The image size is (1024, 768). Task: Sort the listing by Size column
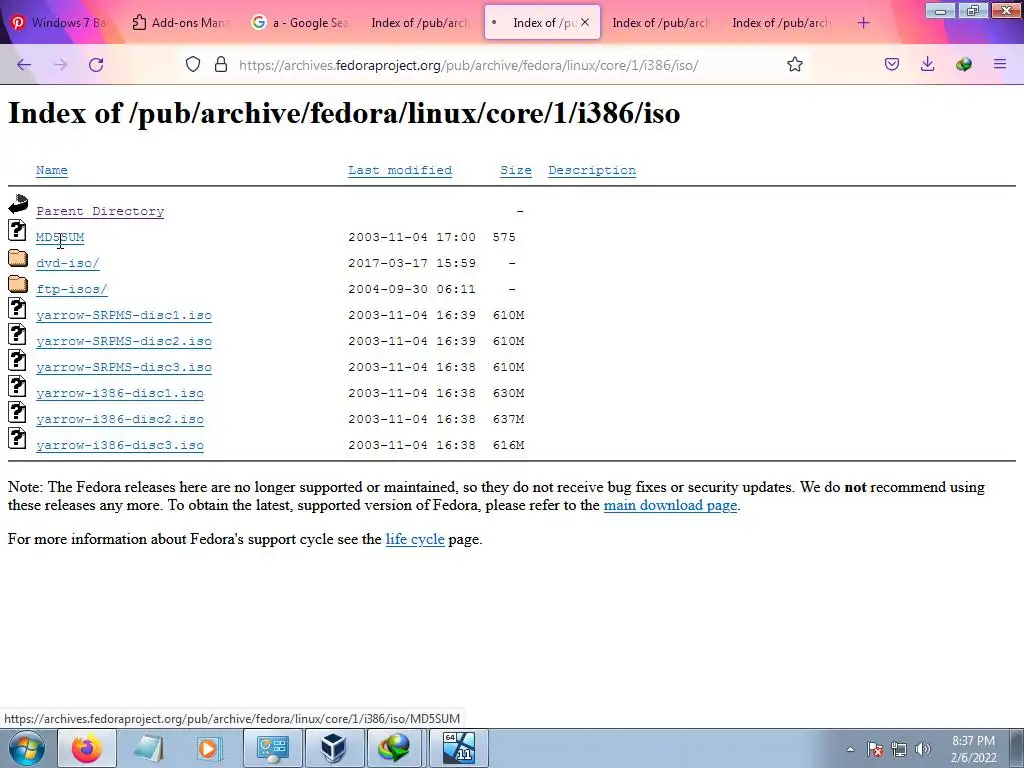click(x=516, y=170)
